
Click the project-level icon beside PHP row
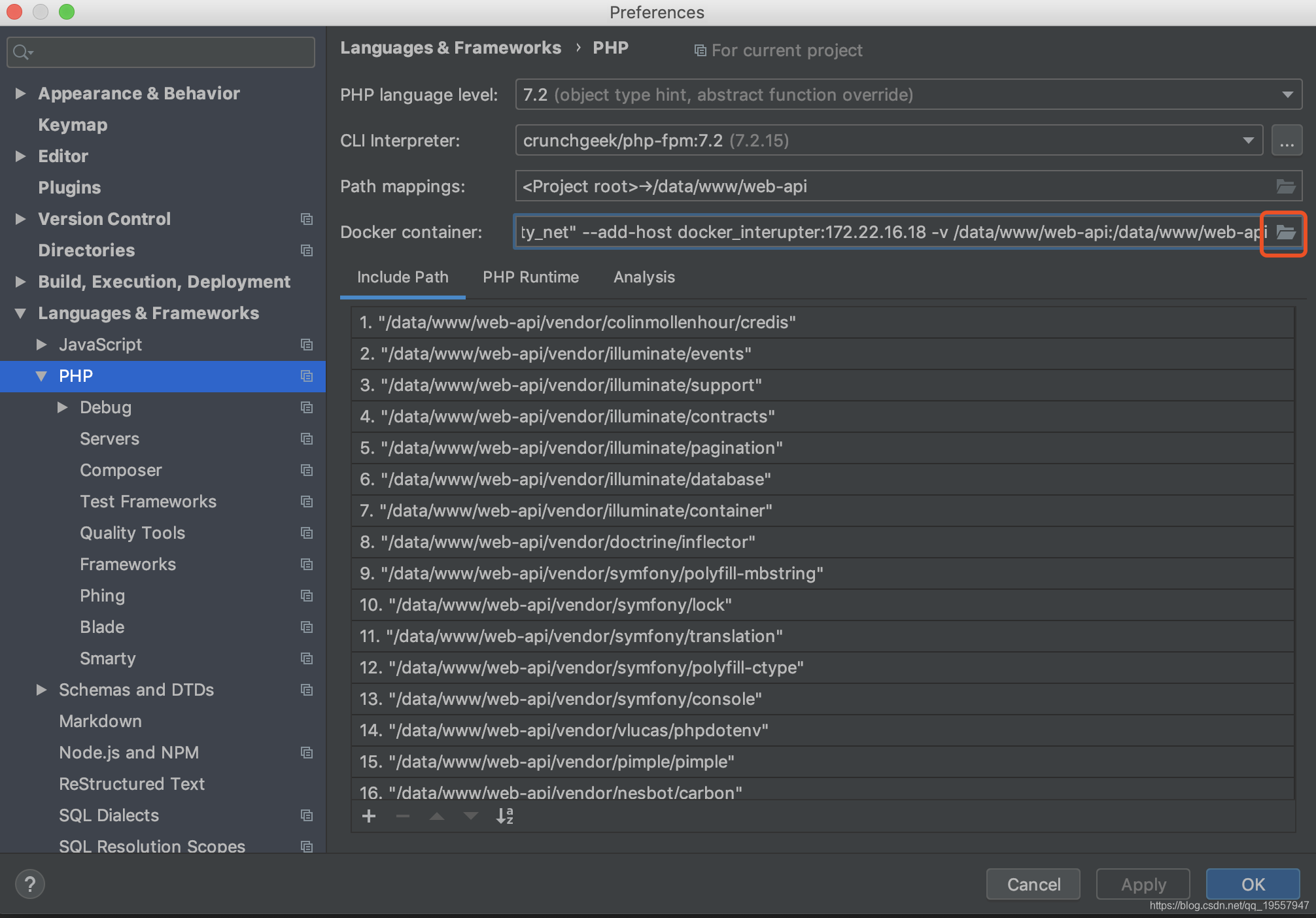point(307,376)
